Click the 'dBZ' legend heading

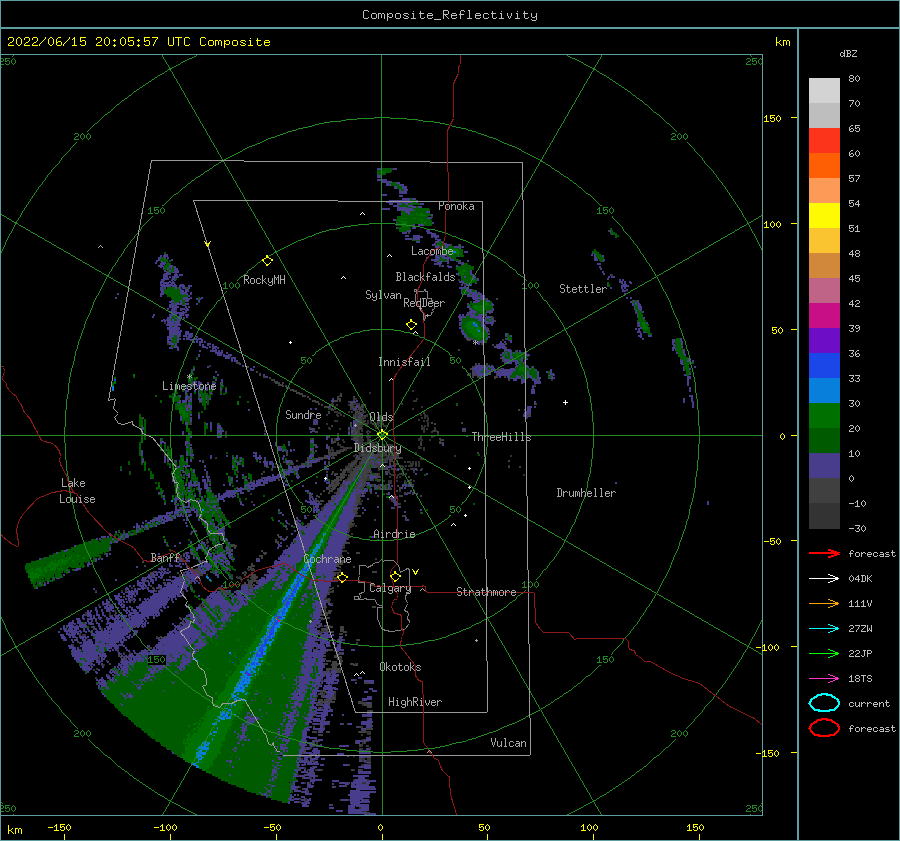(848, 53)
